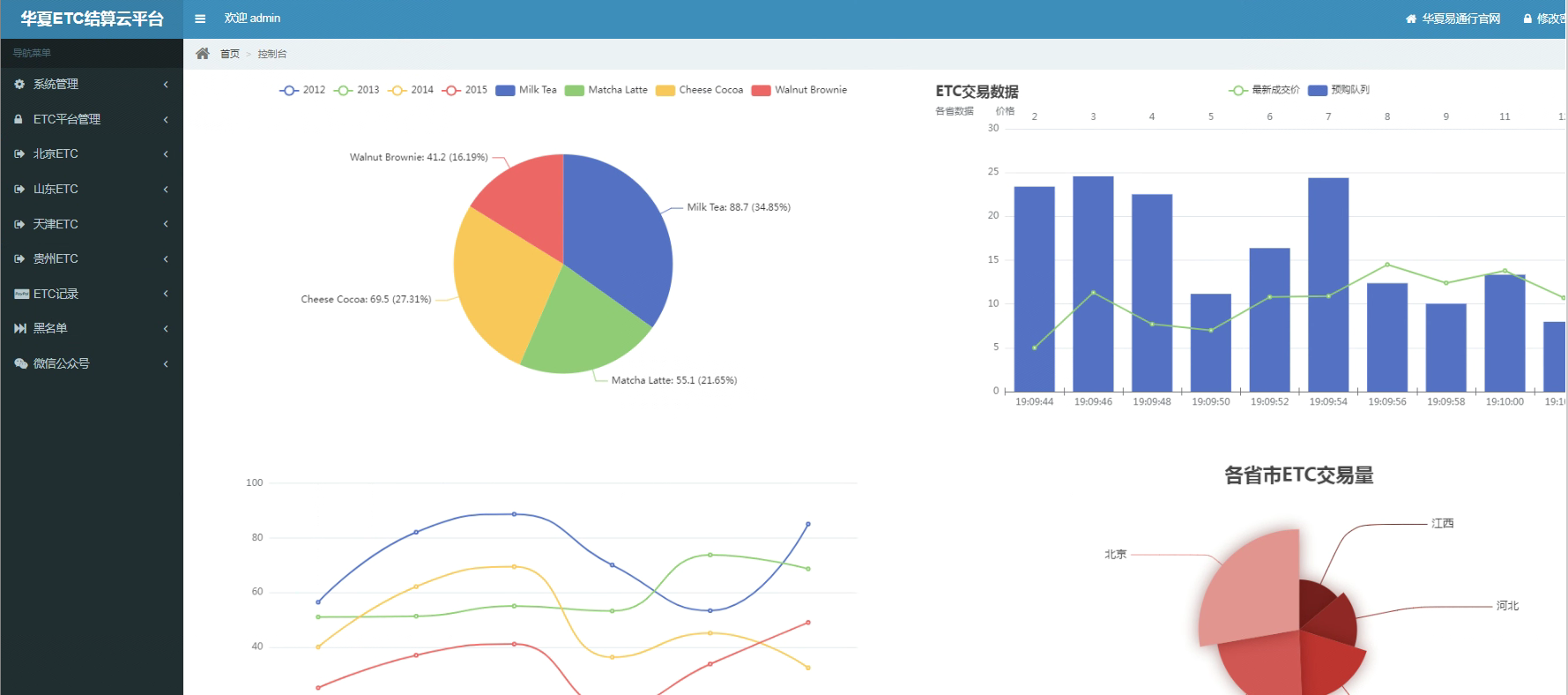
Task: Click the 北京ETC arrow icon
Action: (19, 153)
